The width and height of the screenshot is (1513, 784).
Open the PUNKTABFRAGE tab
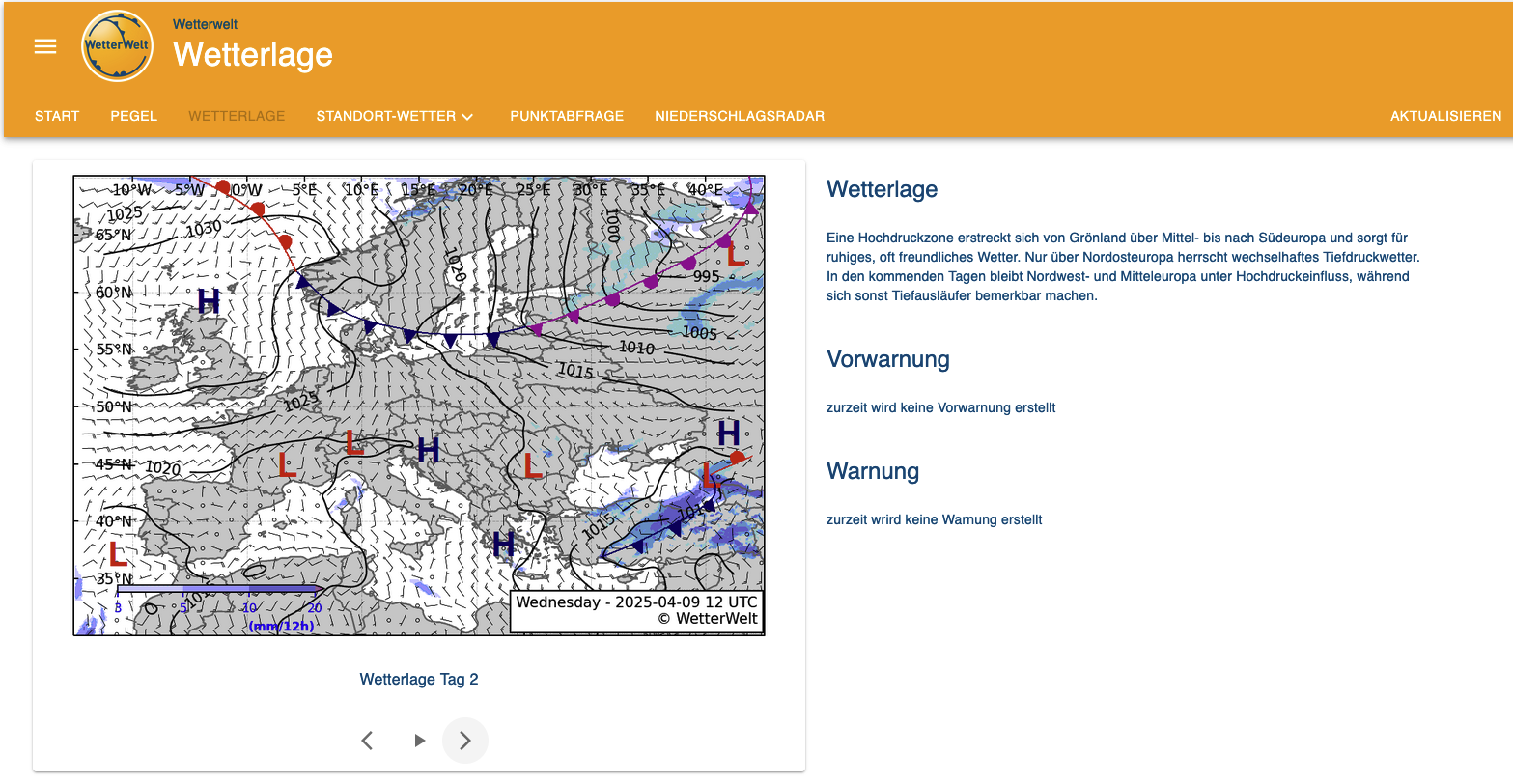pyautogui.click(x=567, y=116)
